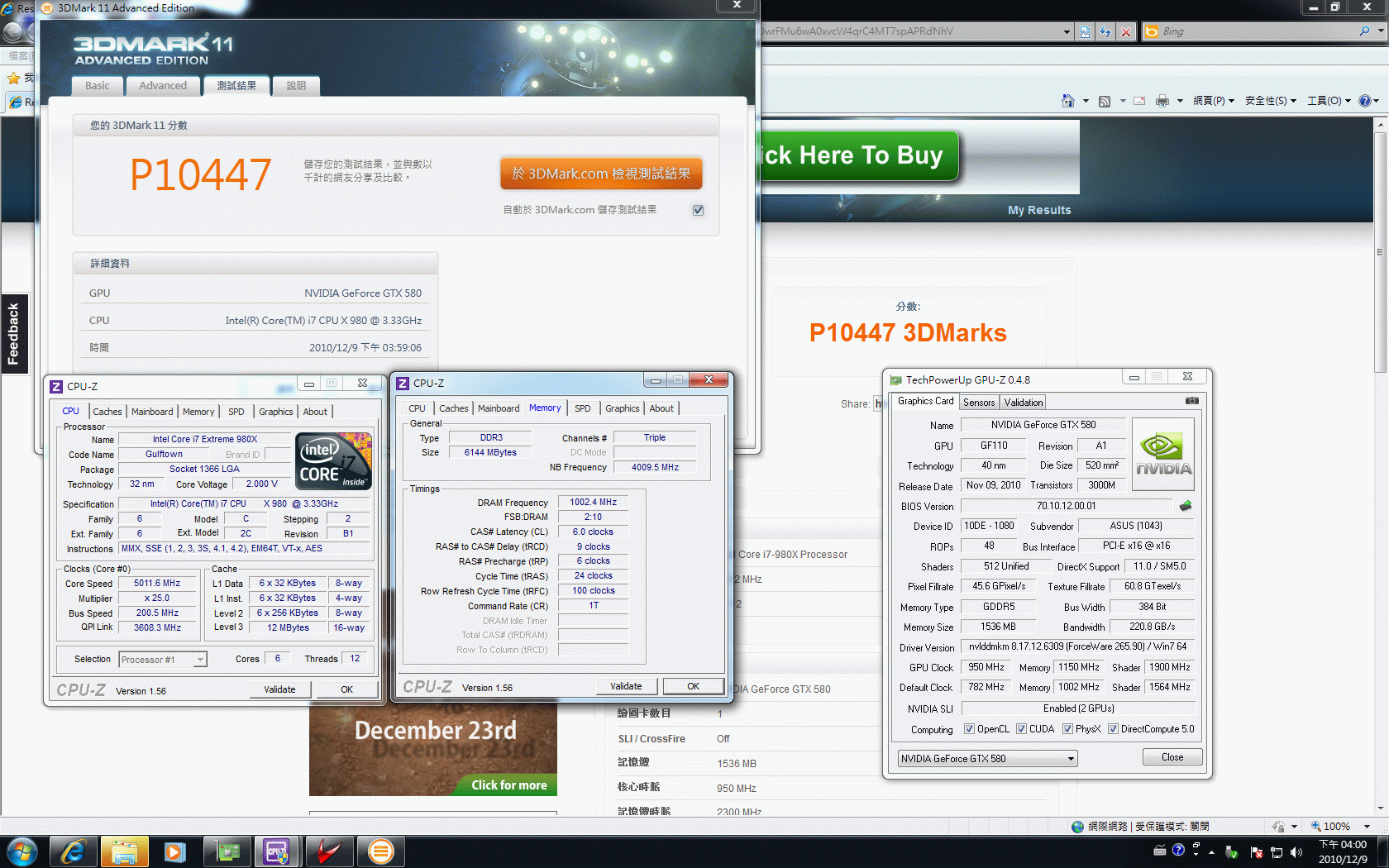Click the IE refresh page icon
Image resolution: width=1389 pixels, height=868 pixels.
1105,31
